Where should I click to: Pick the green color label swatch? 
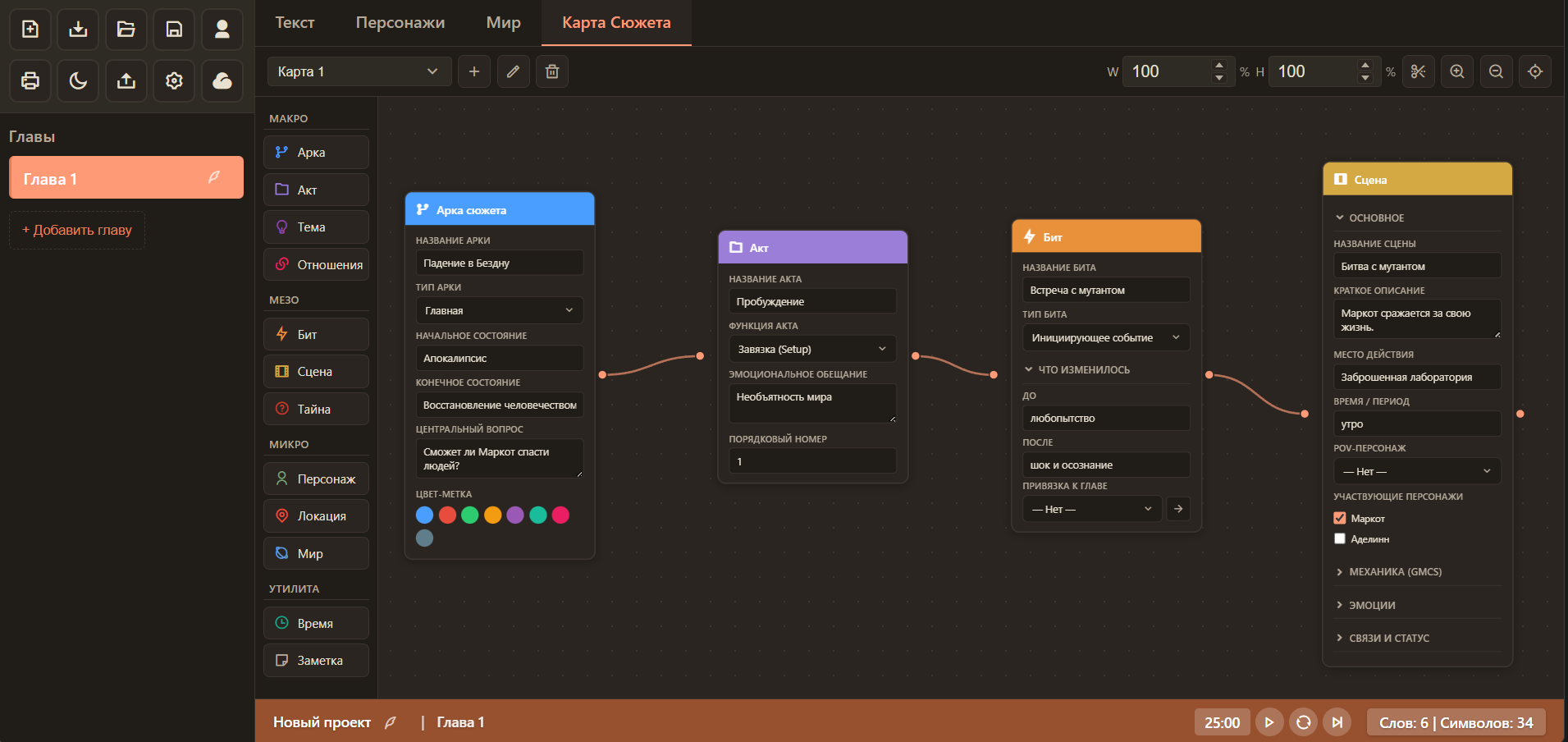coord(469,515)
